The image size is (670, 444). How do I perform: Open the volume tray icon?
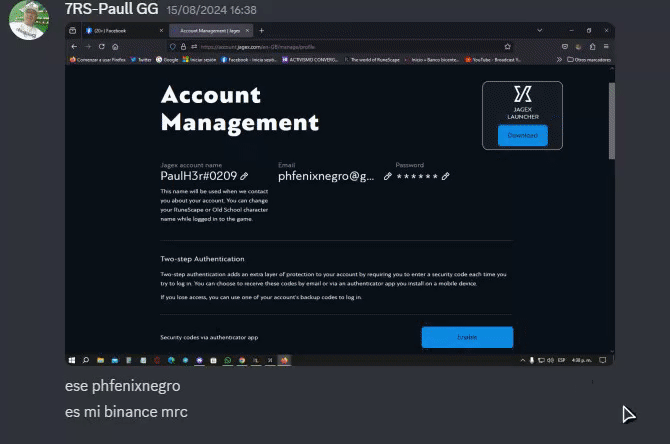click(550, 360)
